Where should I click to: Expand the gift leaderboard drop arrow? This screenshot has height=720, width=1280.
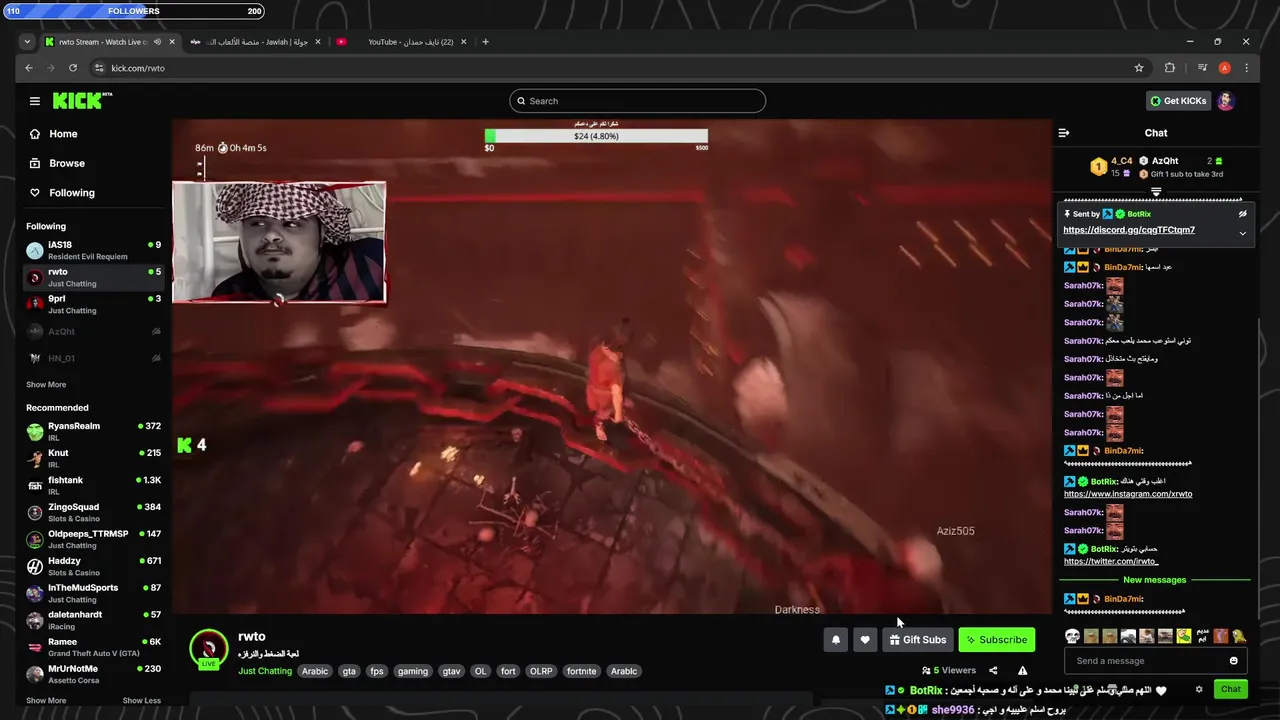1156,191
